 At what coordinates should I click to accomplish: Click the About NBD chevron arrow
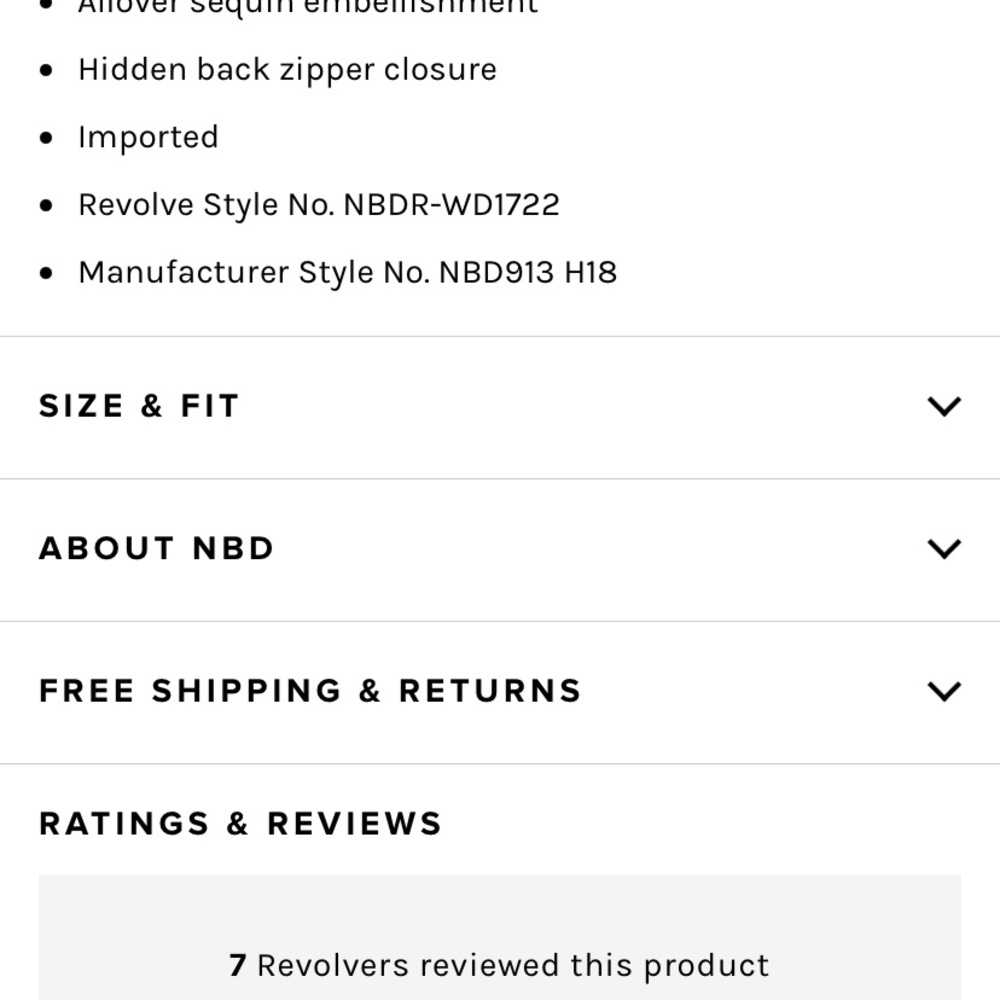point(944,548)
